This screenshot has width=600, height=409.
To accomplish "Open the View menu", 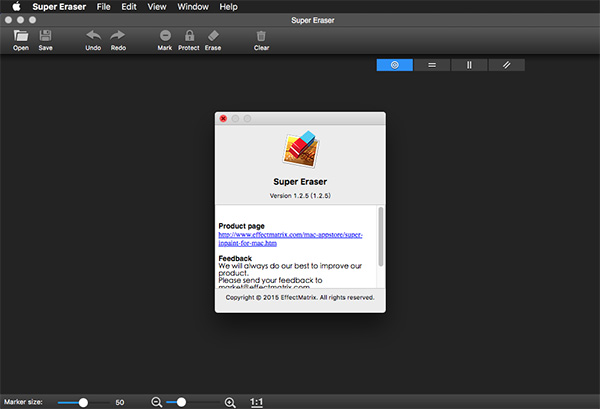I will pyautogui.click(x=157, y=7).
